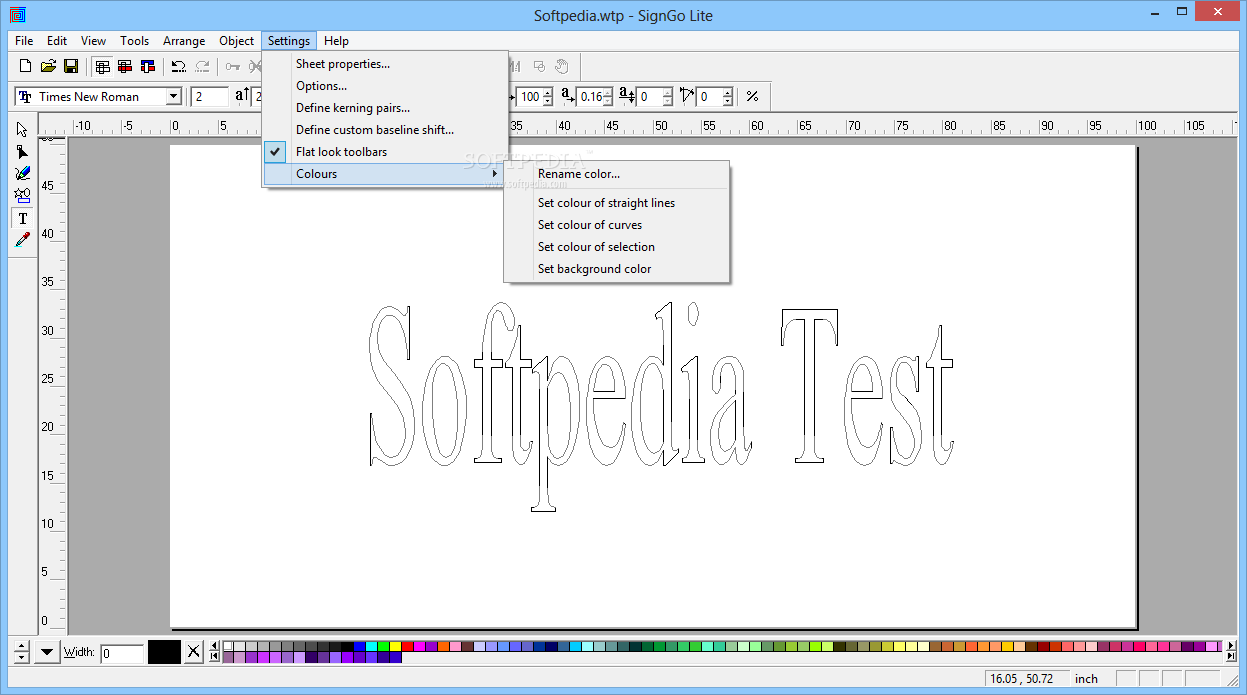Image resolution: width=1247 pixels, height=695 pixels.
Task: Click the line Width input field
Action: (x=122, y=653)
